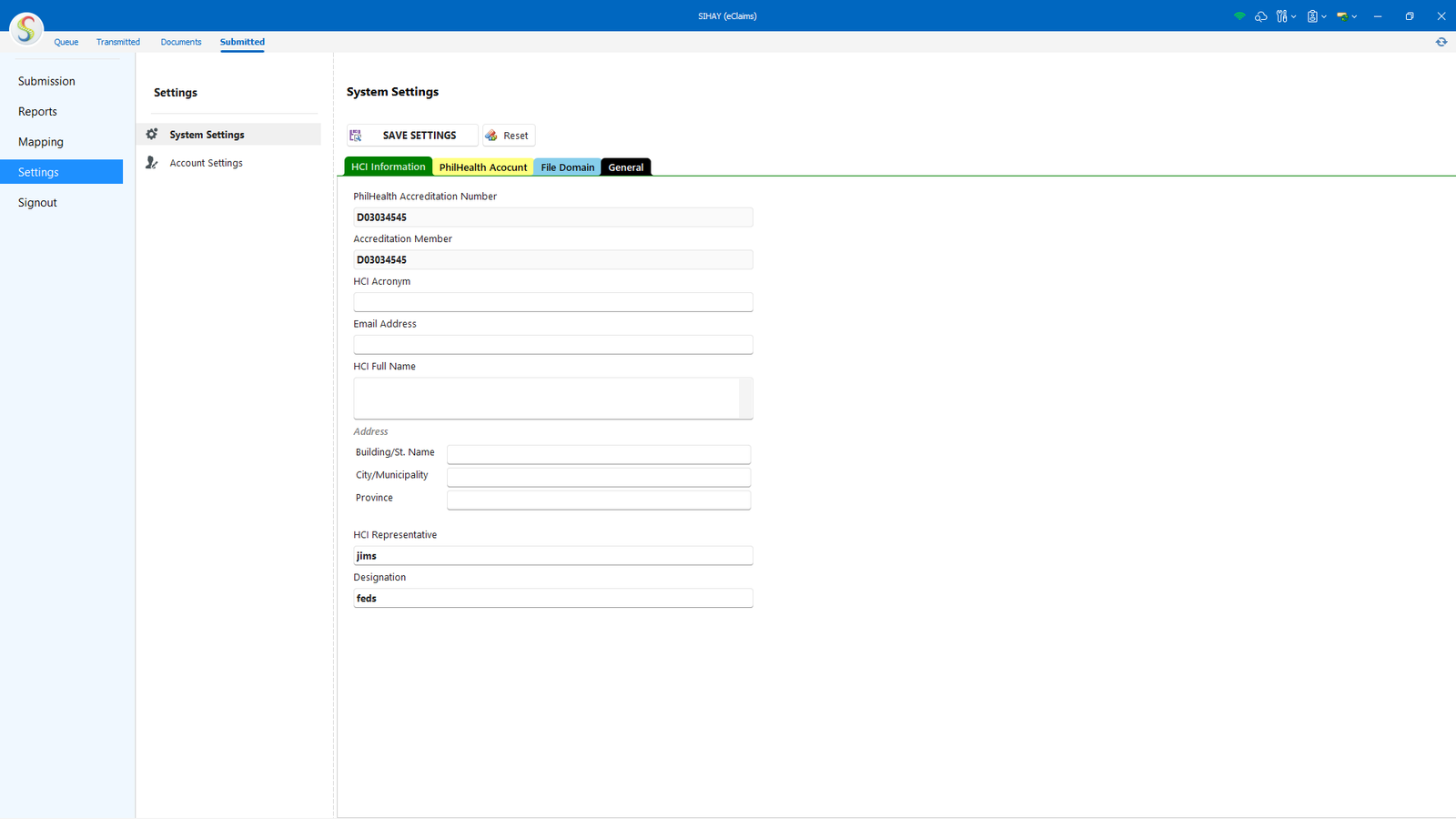Open the File Domain tab
This screenshot has width=1456, height=819.
[567, 167]
